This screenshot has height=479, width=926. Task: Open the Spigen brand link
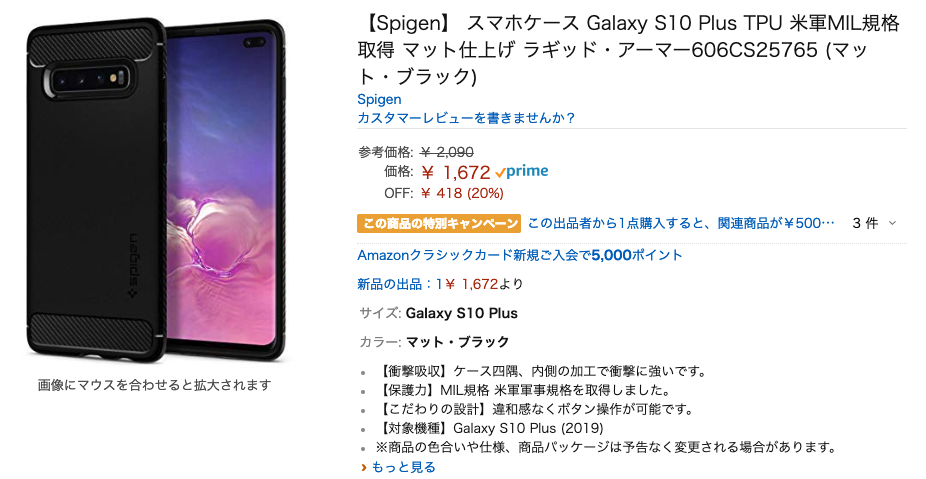(x=379, y=99)
